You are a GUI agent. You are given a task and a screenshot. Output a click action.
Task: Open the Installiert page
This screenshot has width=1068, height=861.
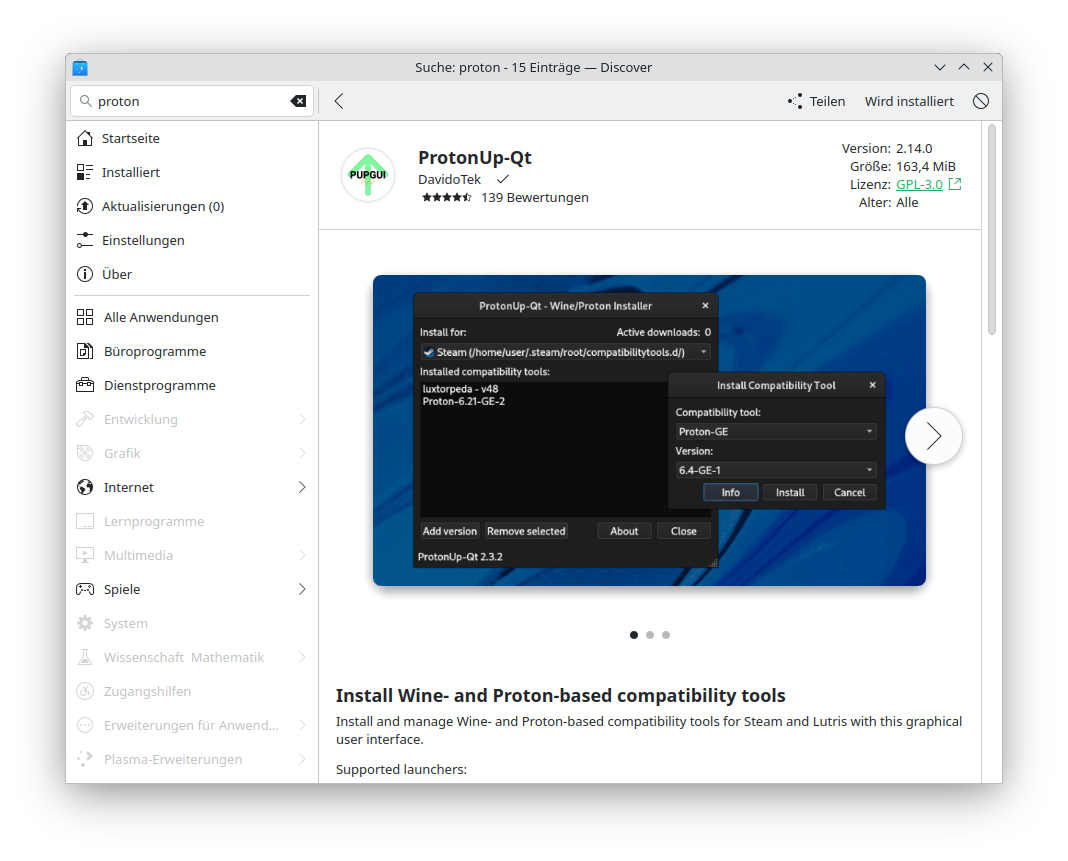pyautogui.click(x=192, y=172)
